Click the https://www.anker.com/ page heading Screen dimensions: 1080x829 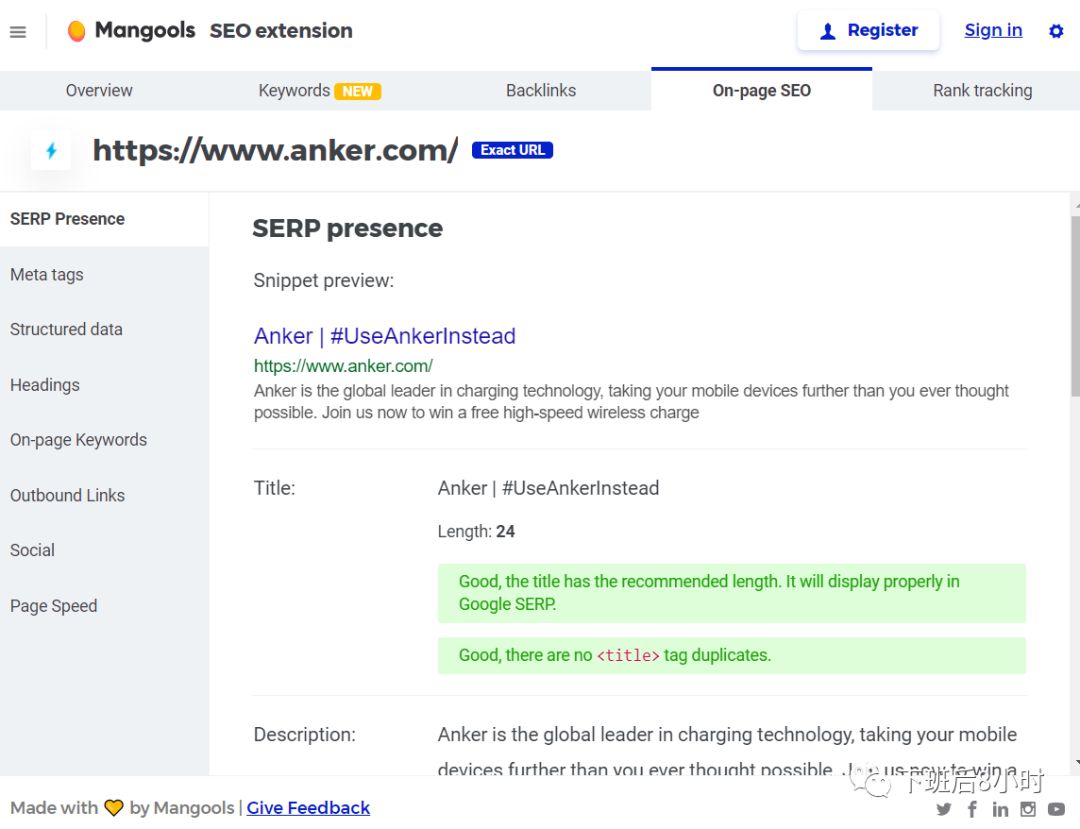point(276,150)
